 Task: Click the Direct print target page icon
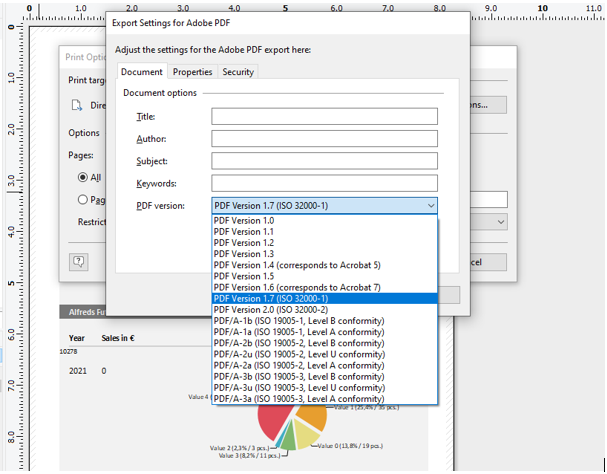click(x=77, y=105)
